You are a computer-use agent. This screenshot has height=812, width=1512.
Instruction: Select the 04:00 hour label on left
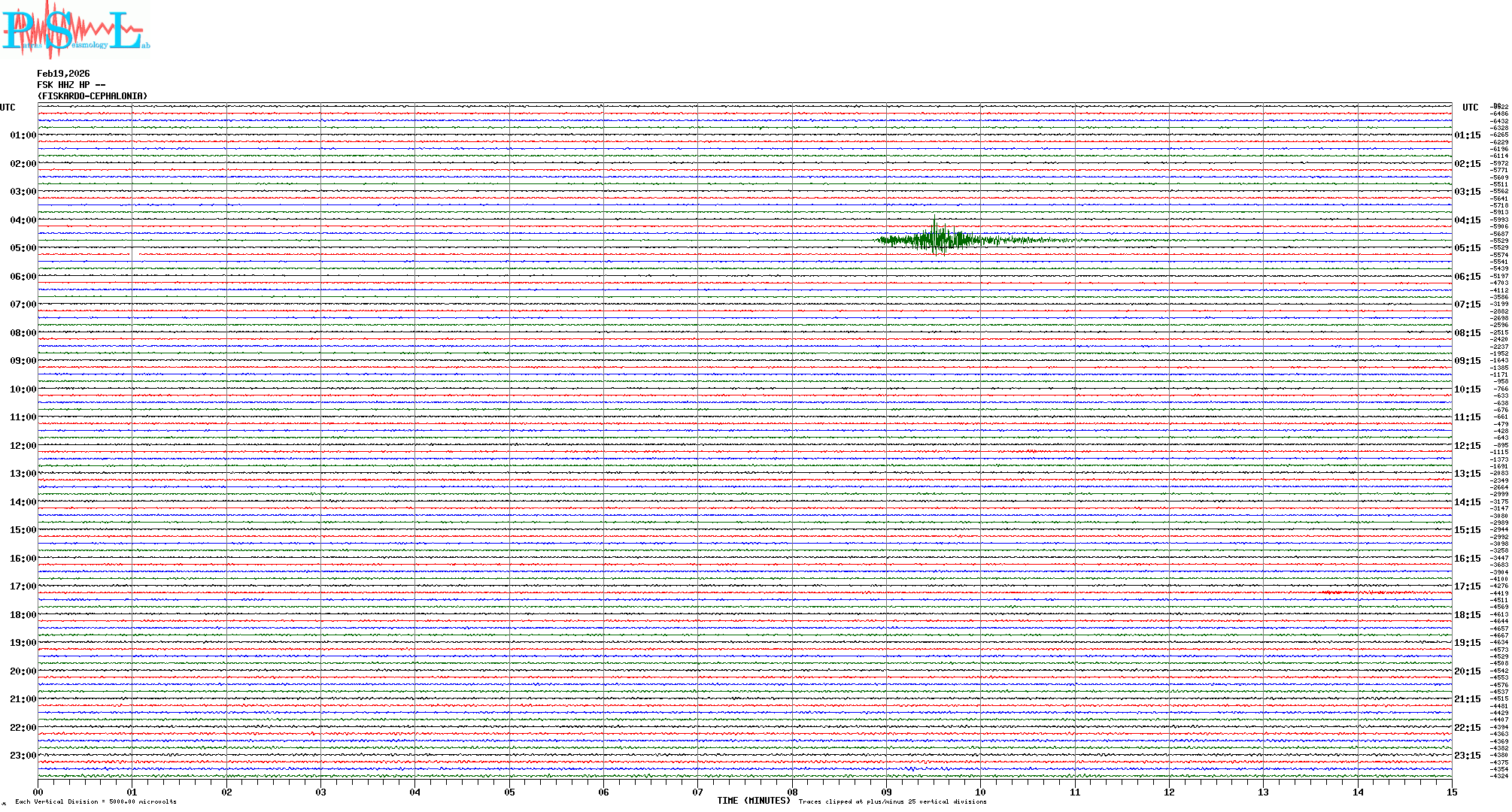[x=23, y=220]
